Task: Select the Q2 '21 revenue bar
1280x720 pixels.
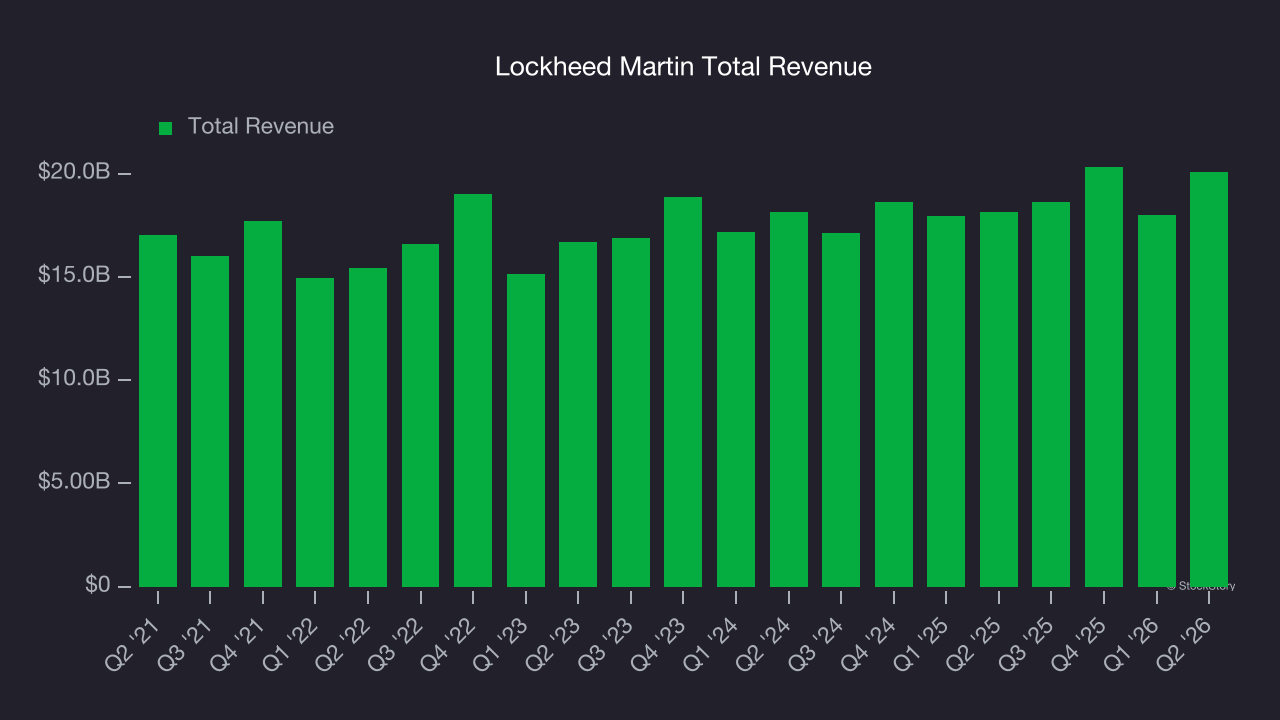Action: pyautogui.click(x=158, y=411)
